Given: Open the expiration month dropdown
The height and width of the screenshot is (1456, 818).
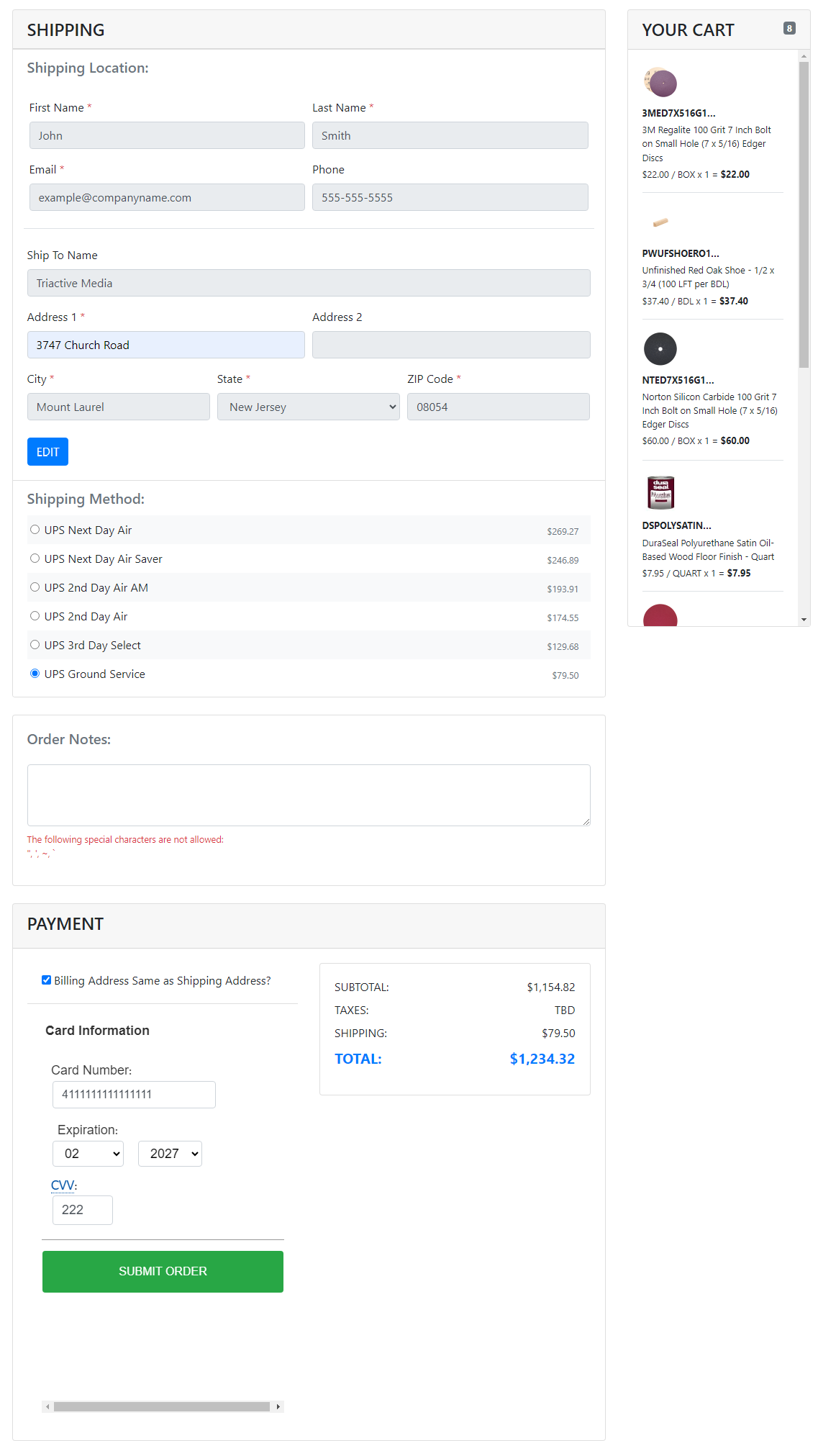Looking at the screenshot, I should [x=88, y=1154].
